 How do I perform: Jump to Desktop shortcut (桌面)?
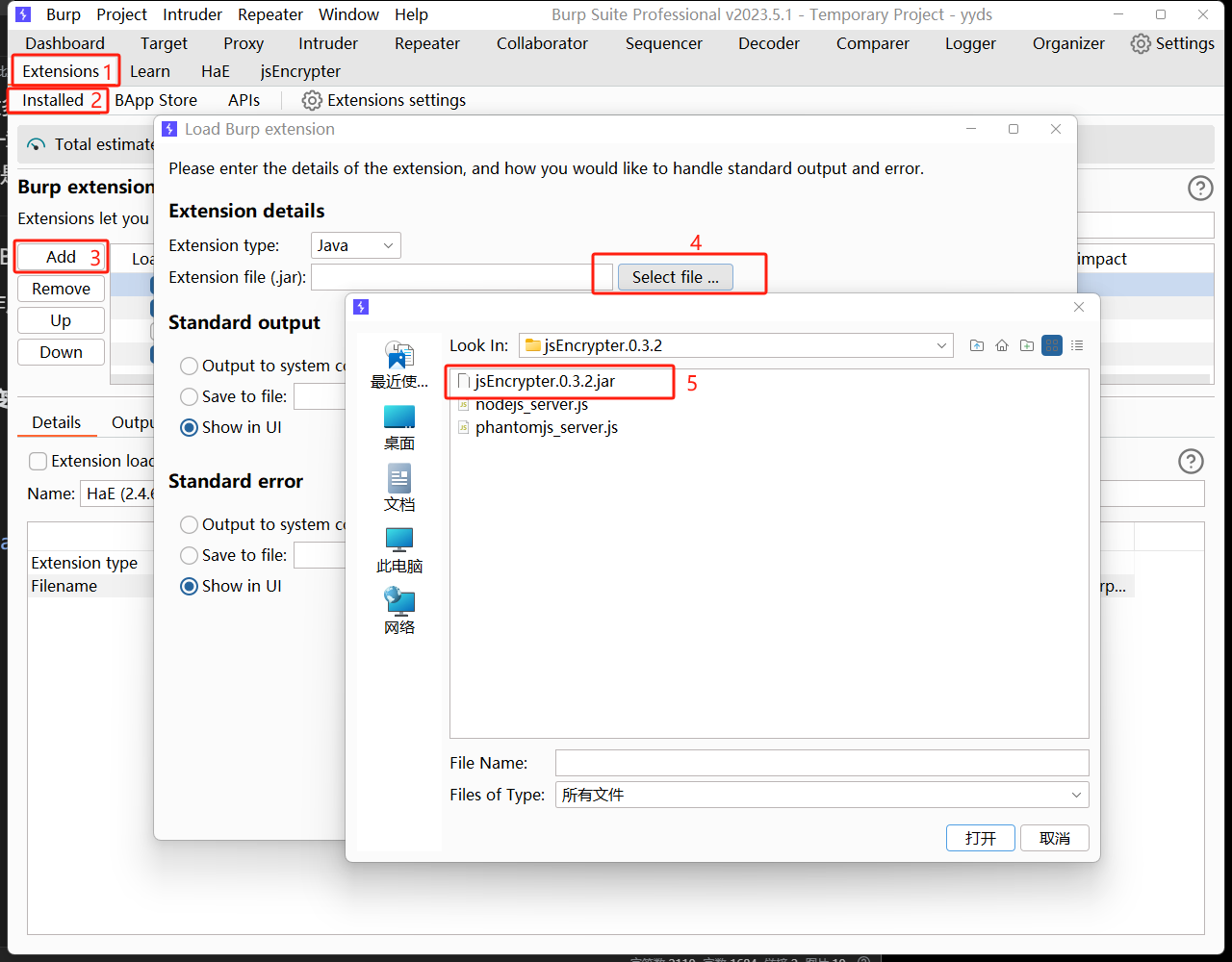pos(399,427)
